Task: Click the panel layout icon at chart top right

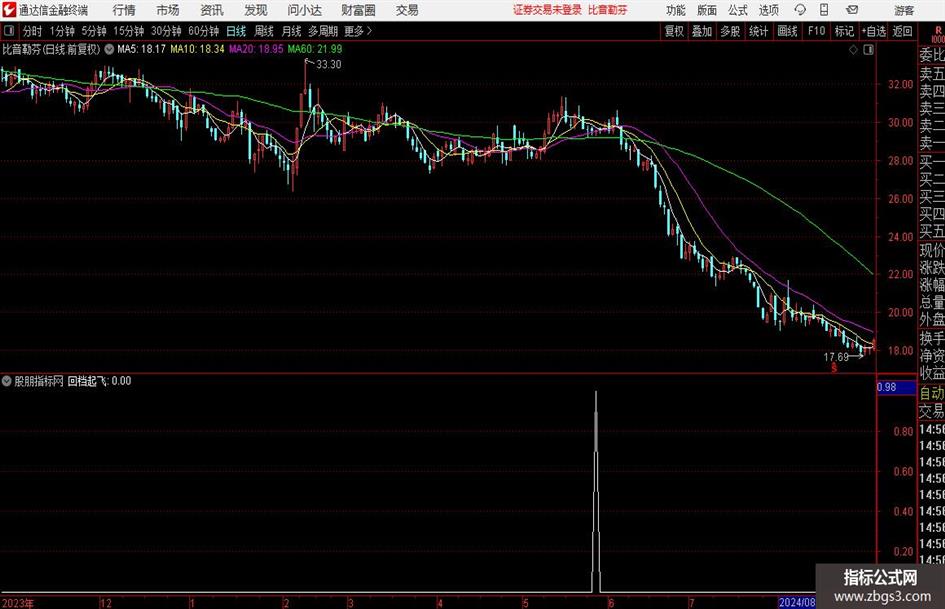Action: point(868,49)
